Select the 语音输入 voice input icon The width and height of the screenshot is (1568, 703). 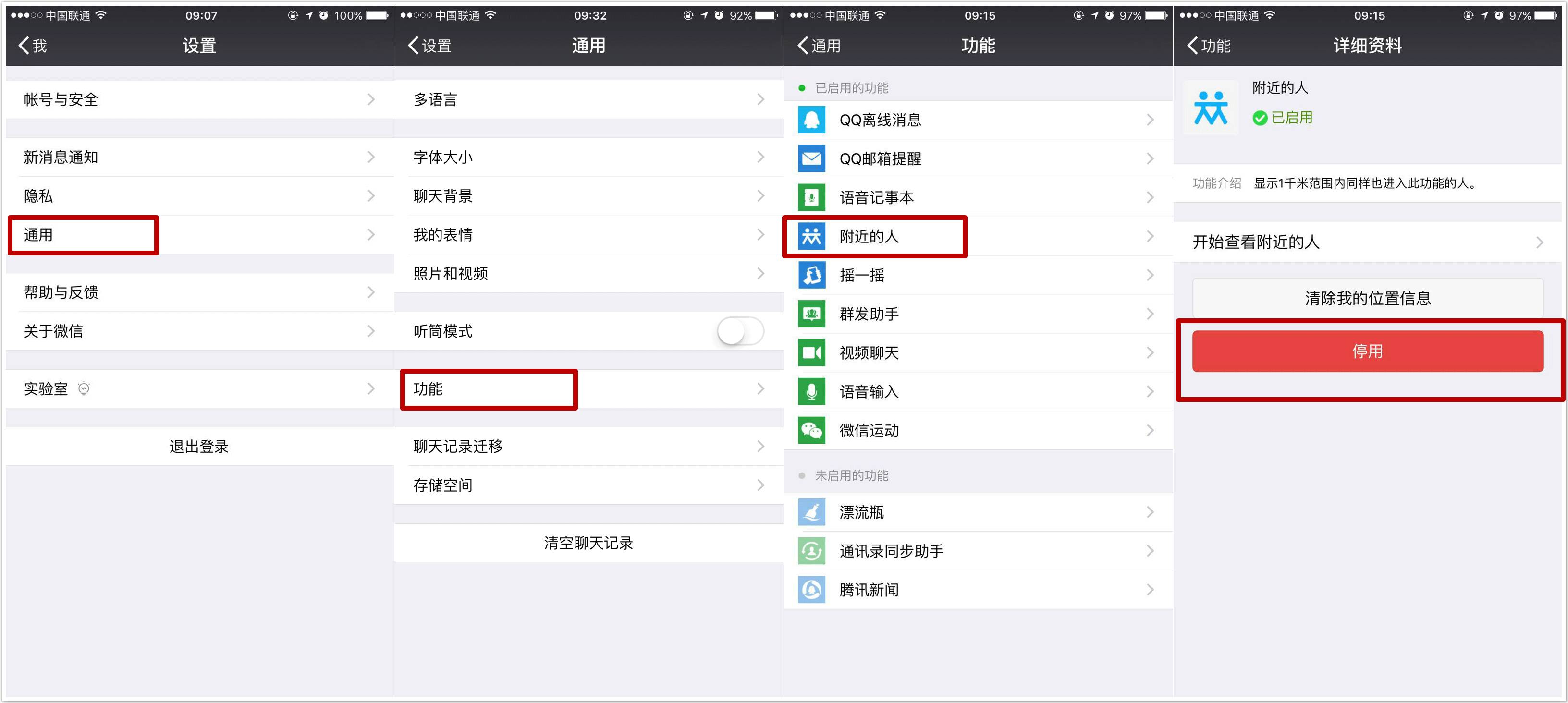point(811,391)
